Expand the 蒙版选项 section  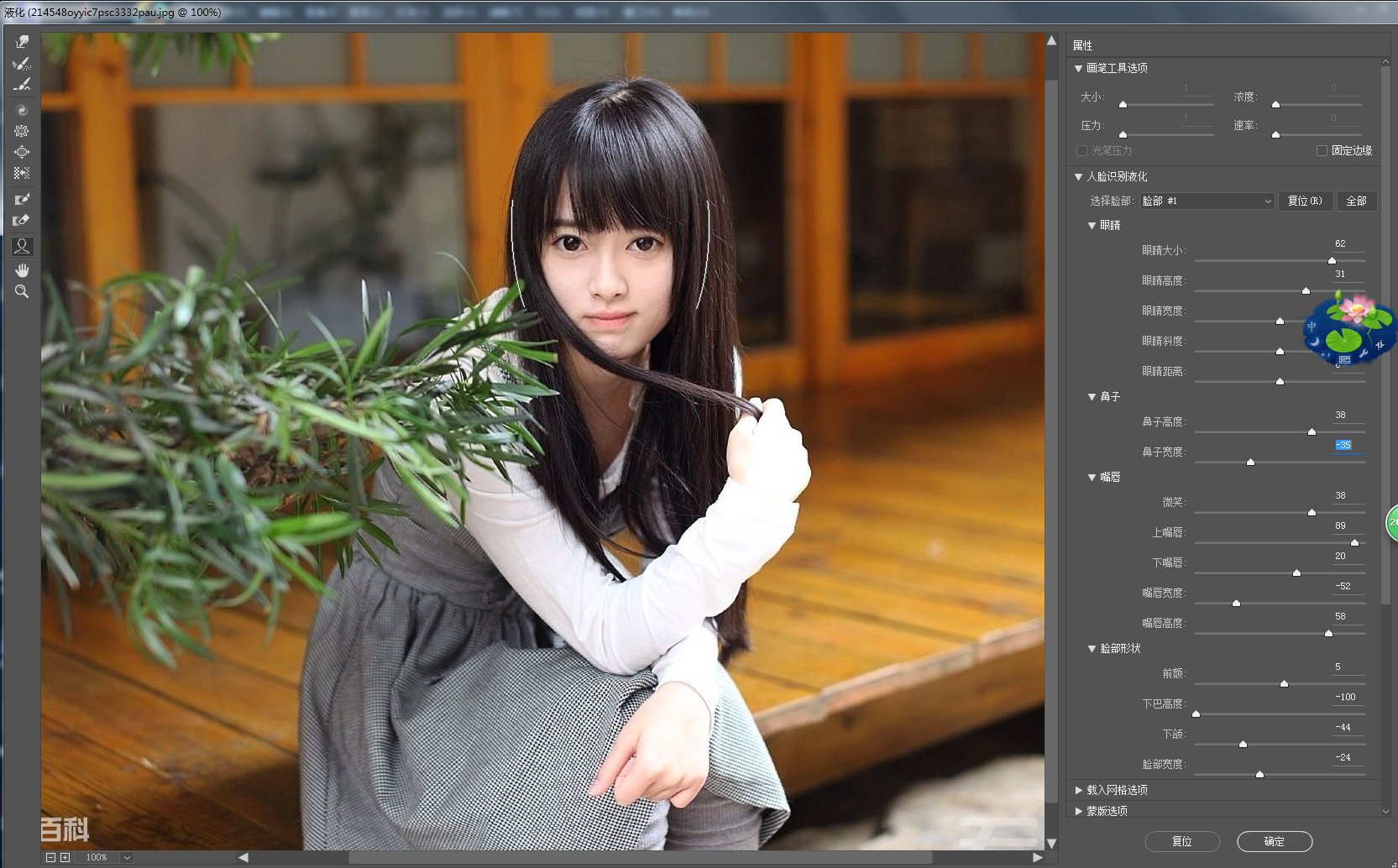[1079, 811]
